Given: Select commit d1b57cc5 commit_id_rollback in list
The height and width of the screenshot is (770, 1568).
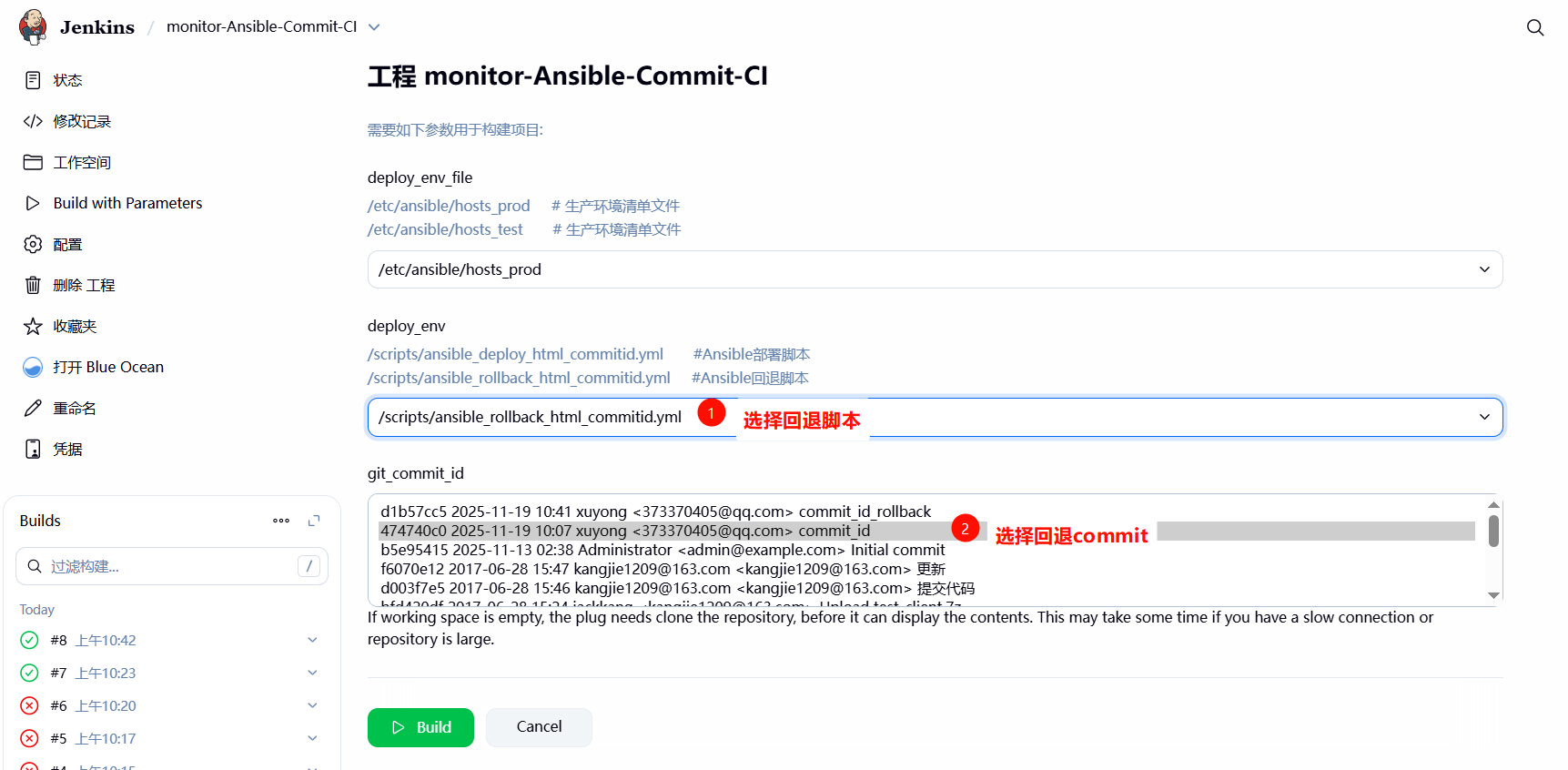Looking at the screenshot, I should (x=655, y=512).
